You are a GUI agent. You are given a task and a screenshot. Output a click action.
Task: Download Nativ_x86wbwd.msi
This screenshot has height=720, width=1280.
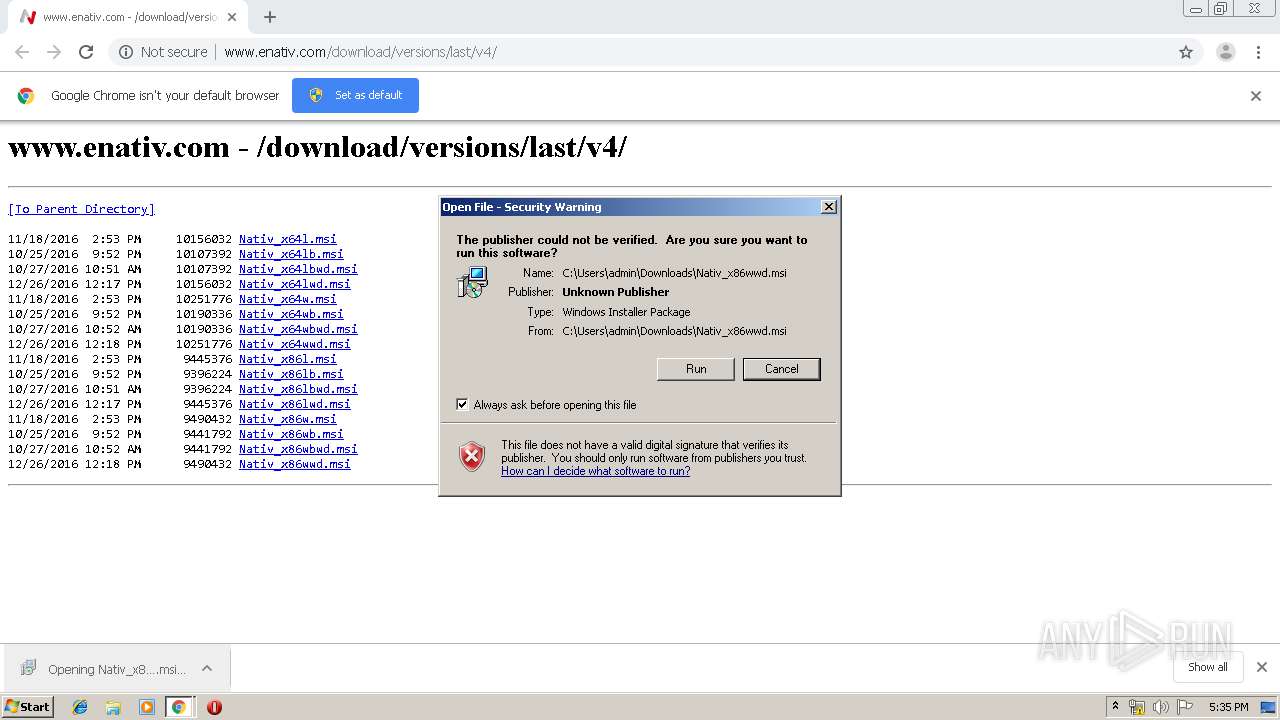coord(298,449)
